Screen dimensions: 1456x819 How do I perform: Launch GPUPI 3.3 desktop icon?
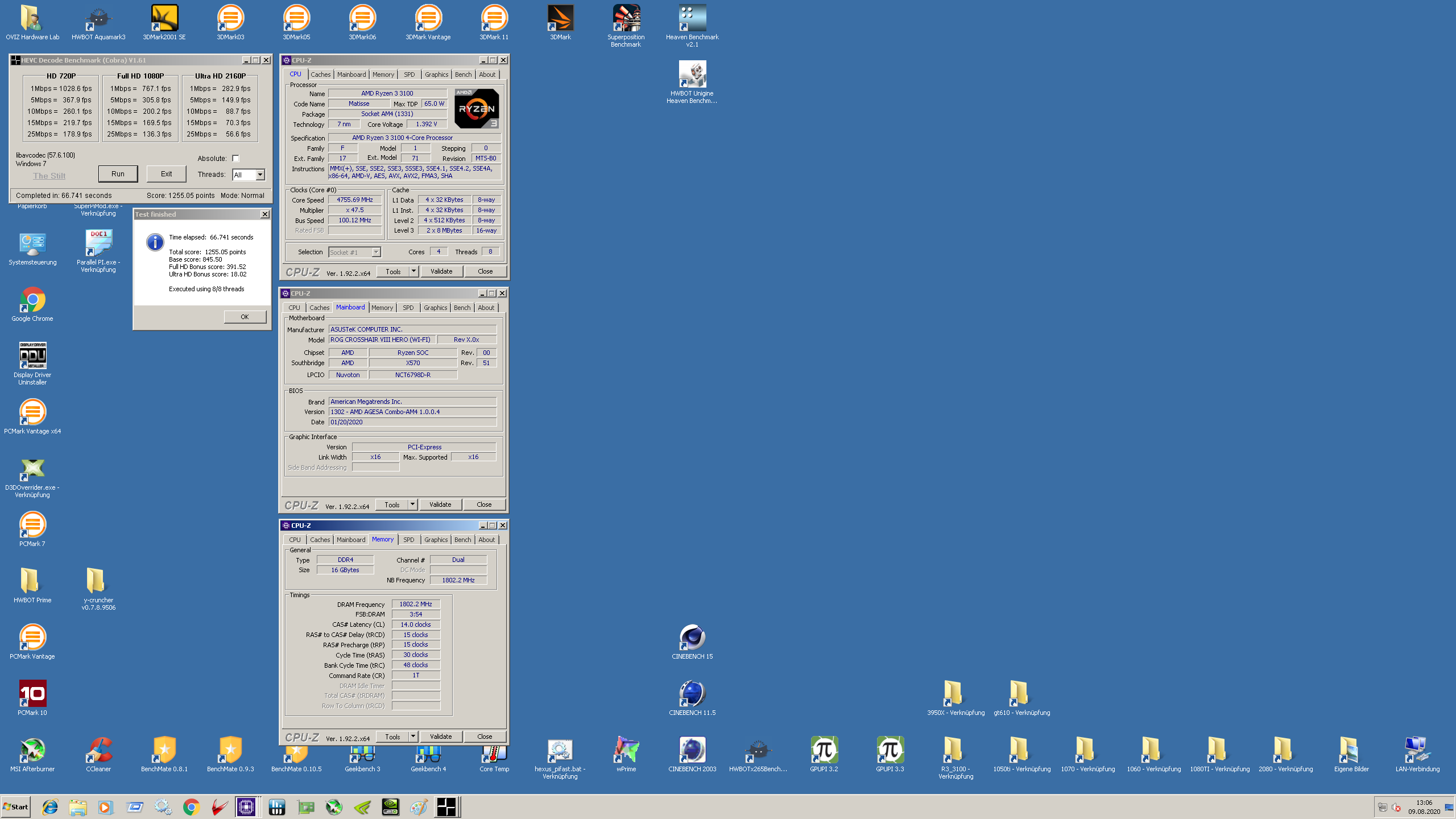pyautogui.click(x=890, y=754)
